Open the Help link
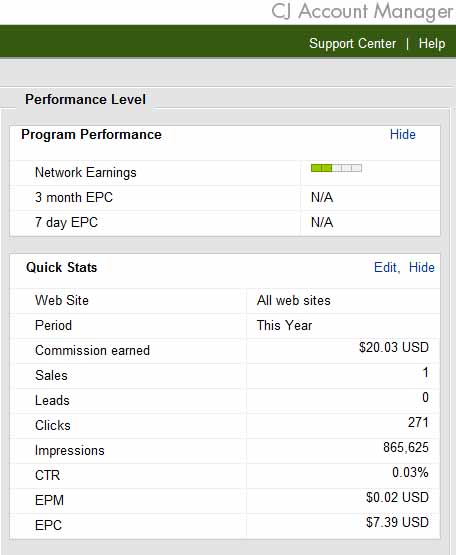 (432, 44)
